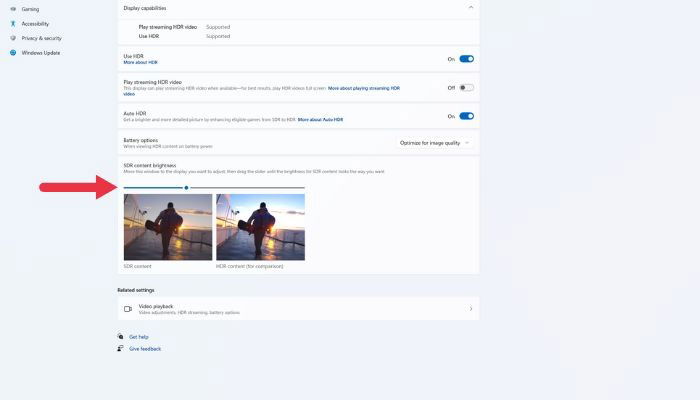700x400 pixels.
Task: Click the 'Related settings' heading
Action: [136, 290]
